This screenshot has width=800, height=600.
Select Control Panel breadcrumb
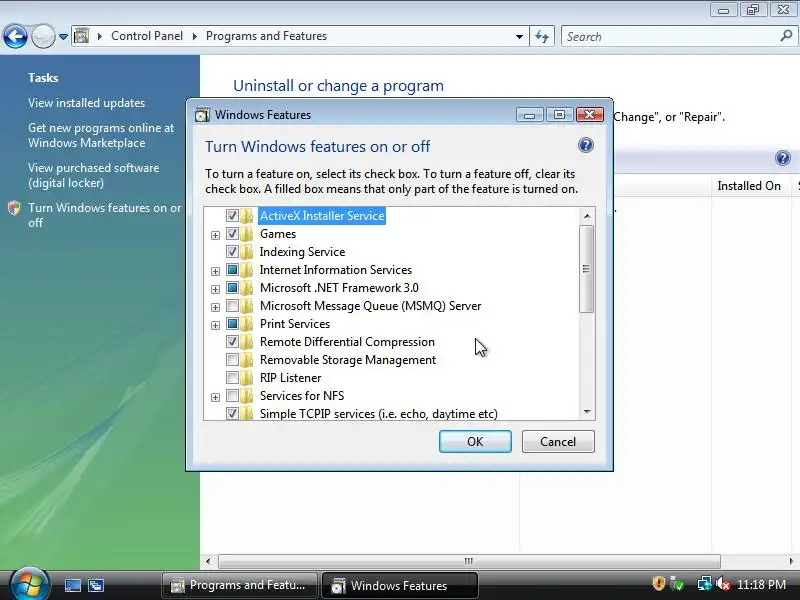(x=147, y=36)
